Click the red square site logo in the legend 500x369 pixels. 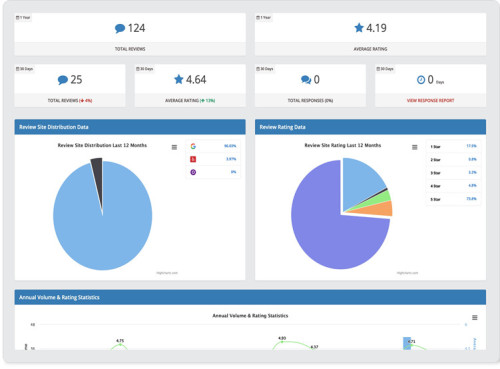point(193,159)
